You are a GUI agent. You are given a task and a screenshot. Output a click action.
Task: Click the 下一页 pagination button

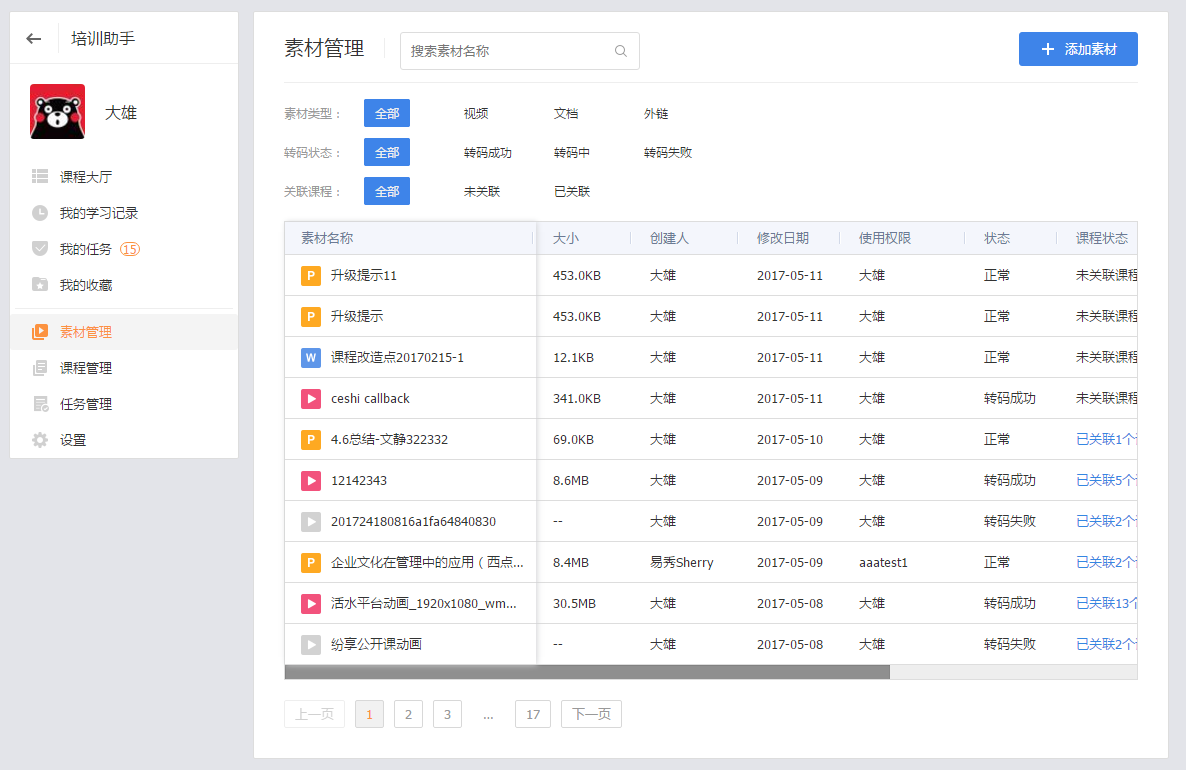(x=591, y=714)
